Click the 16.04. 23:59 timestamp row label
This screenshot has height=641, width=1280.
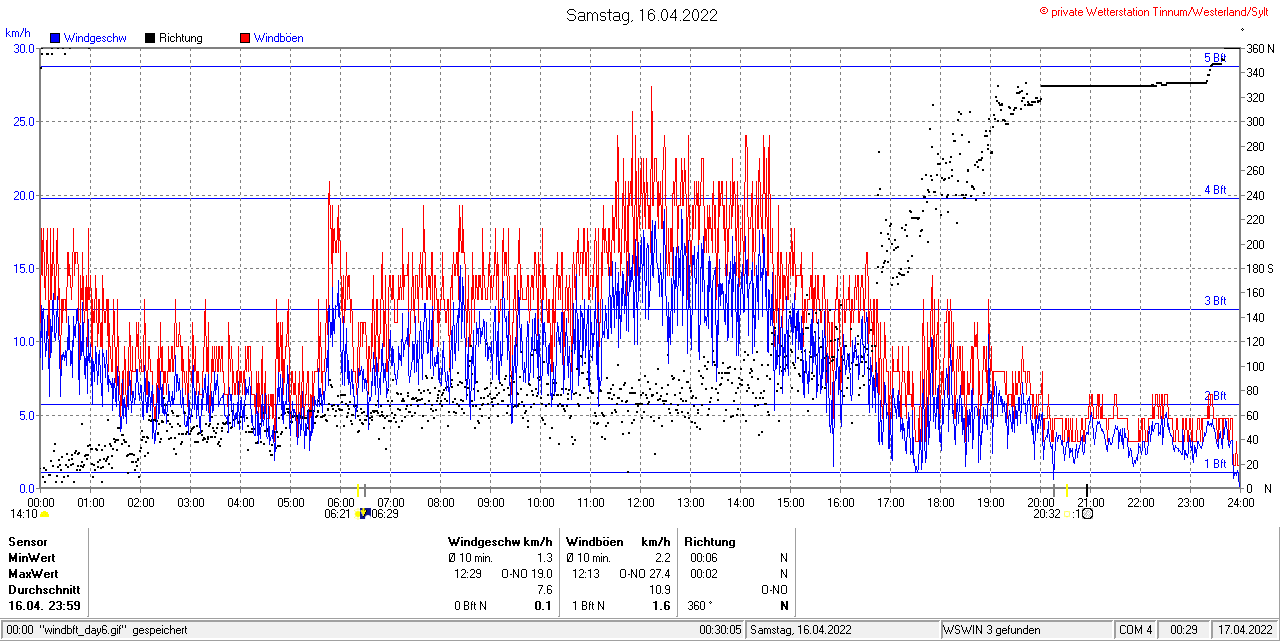[44, 606]
